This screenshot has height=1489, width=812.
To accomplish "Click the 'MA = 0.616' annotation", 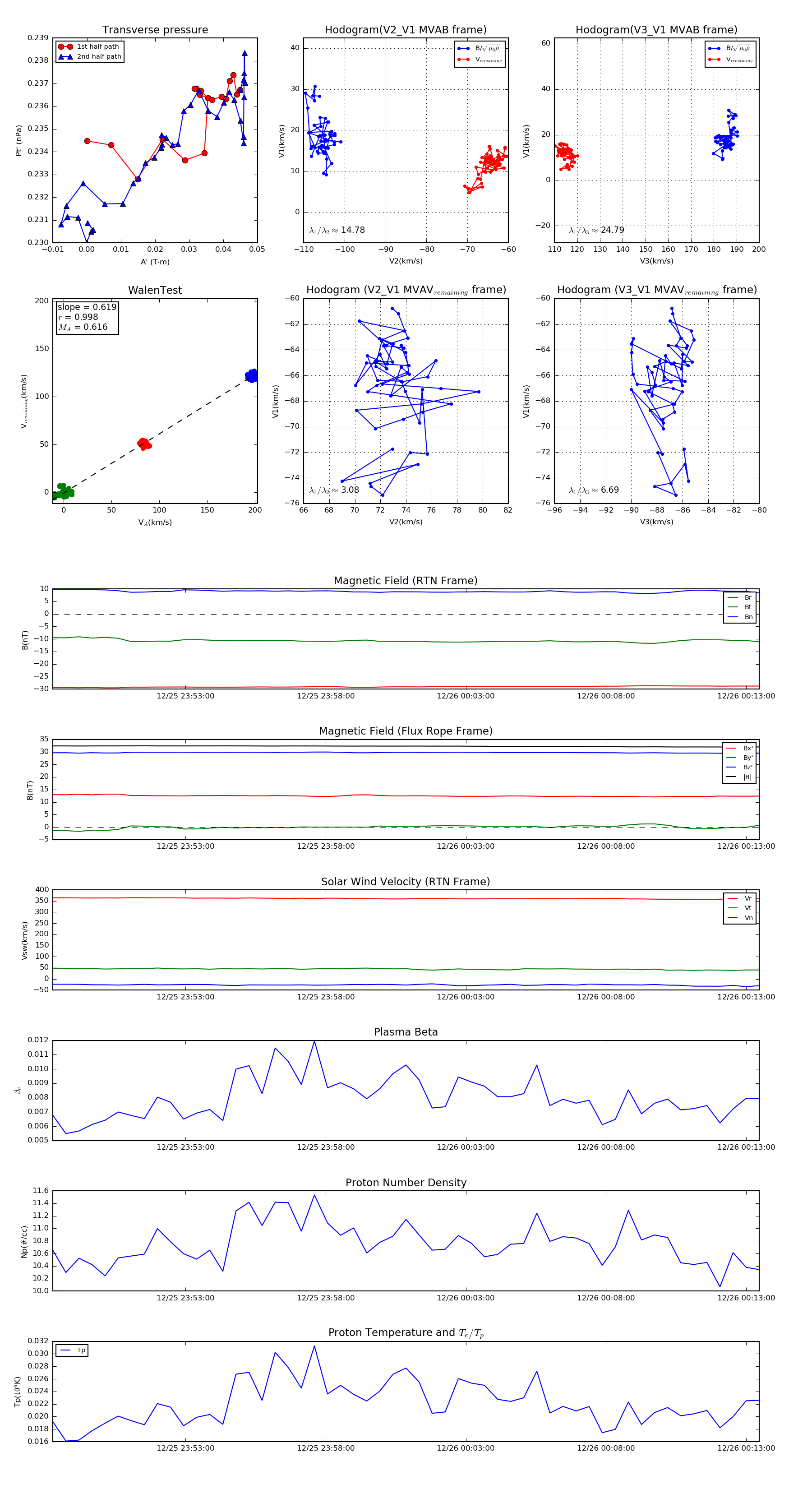I will [83, 327].
